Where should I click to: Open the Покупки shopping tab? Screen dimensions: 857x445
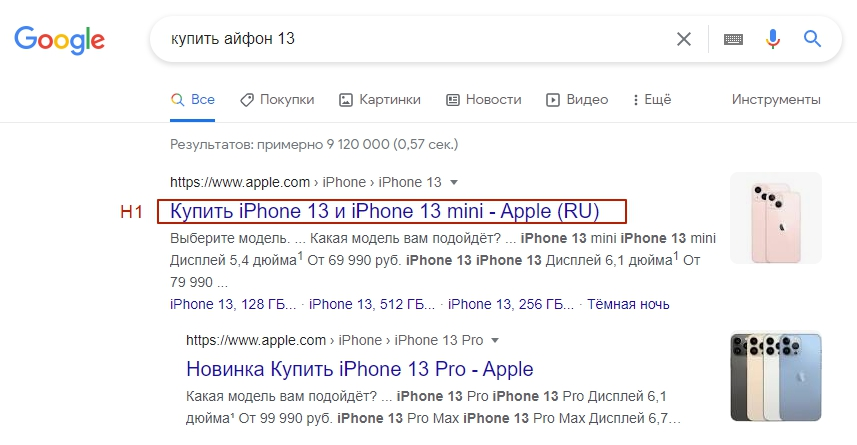pyautogui.click(x=277, y=100)
